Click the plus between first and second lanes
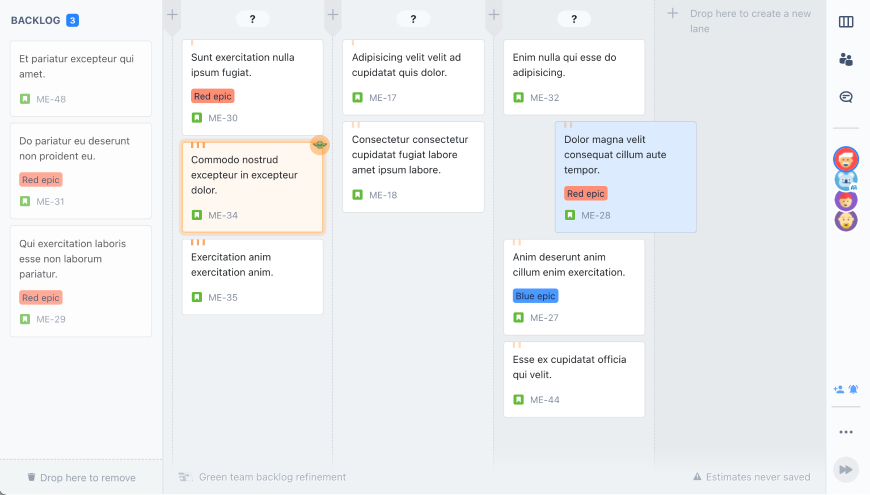 [333, 14]
